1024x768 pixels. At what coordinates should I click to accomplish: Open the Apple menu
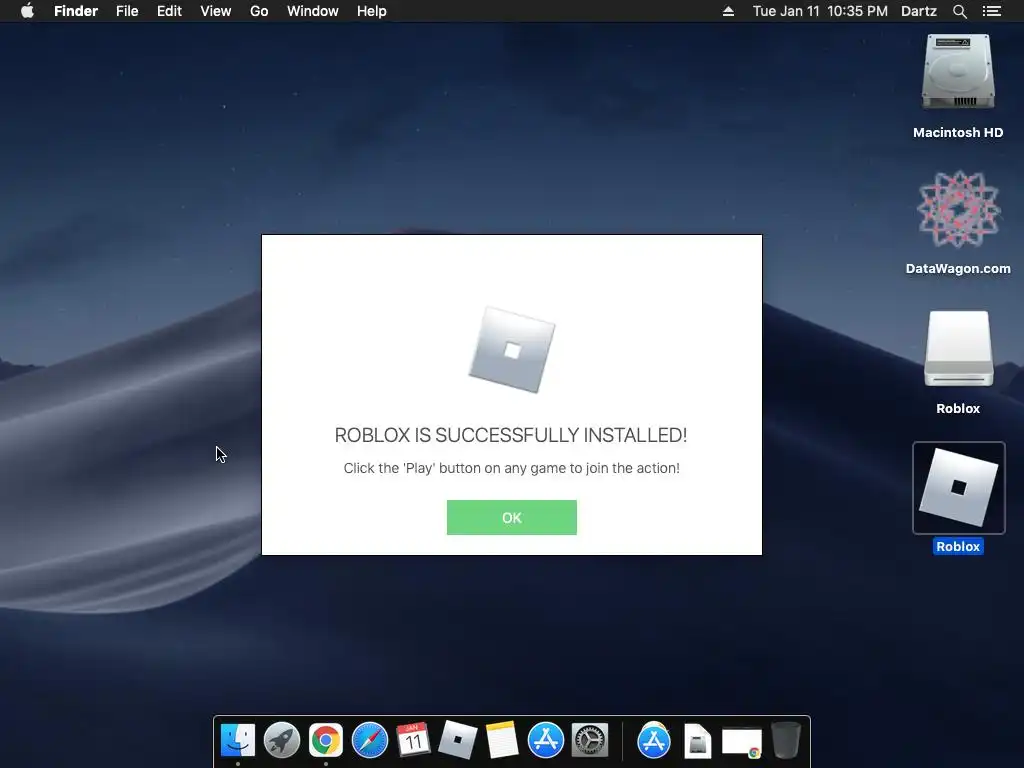pyautogui.click(x=27, y=11)
